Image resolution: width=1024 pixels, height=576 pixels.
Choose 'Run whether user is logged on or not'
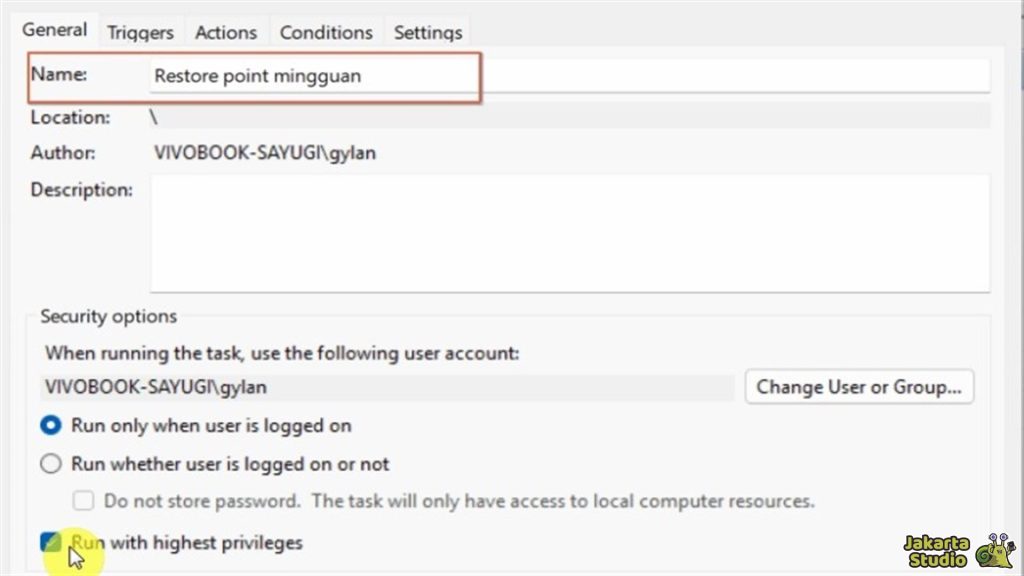(51, 464)
